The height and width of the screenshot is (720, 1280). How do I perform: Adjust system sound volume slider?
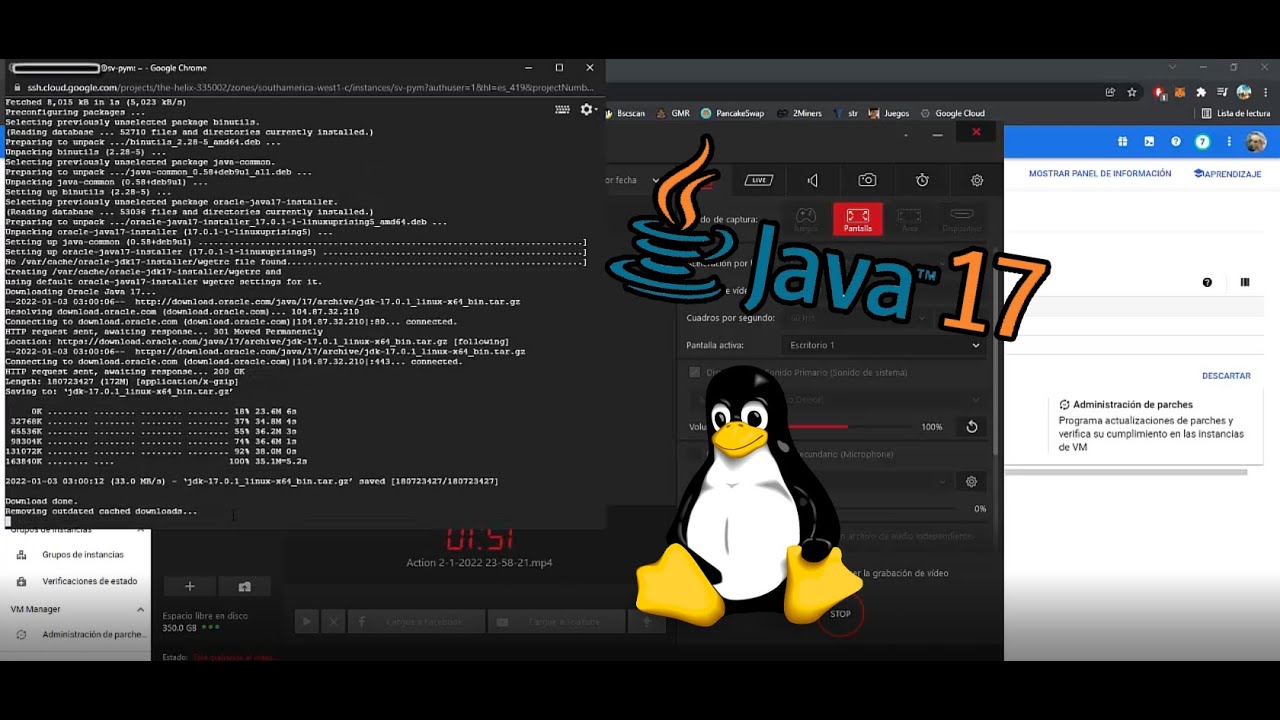click(850, 427)
